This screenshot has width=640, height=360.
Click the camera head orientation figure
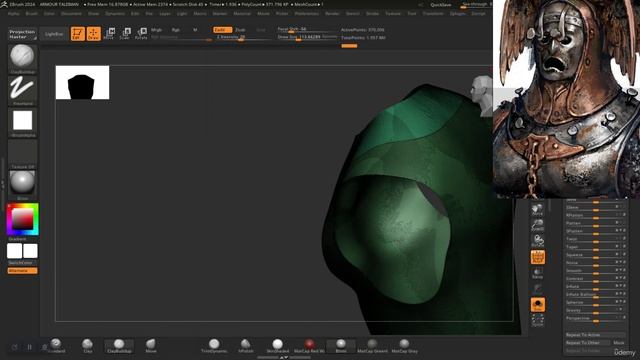click(x=482, y=96)
